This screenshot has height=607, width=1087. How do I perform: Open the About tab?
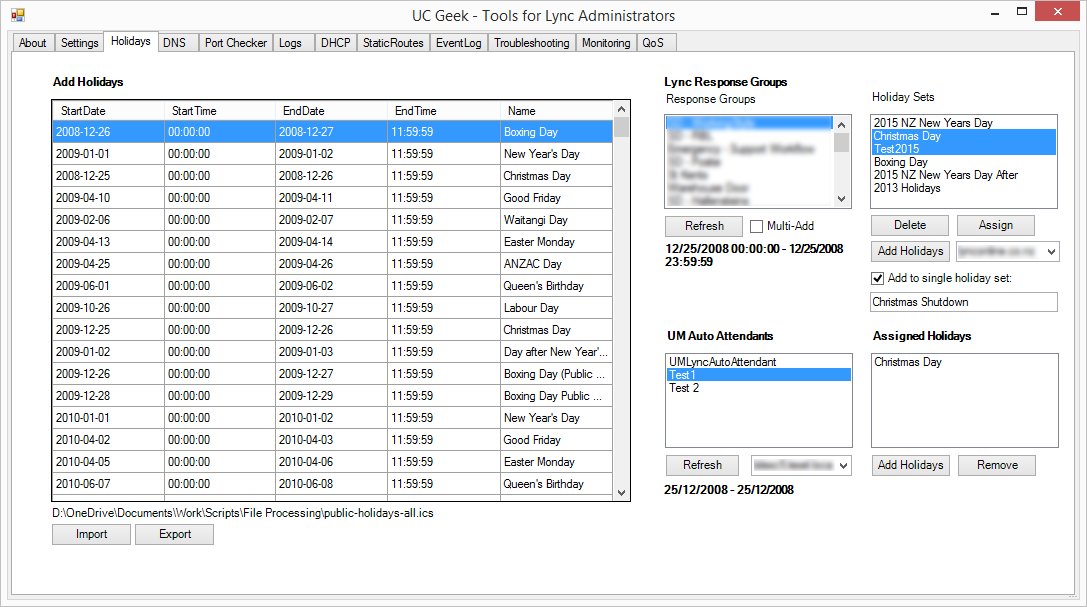click(x=33, y=43)
